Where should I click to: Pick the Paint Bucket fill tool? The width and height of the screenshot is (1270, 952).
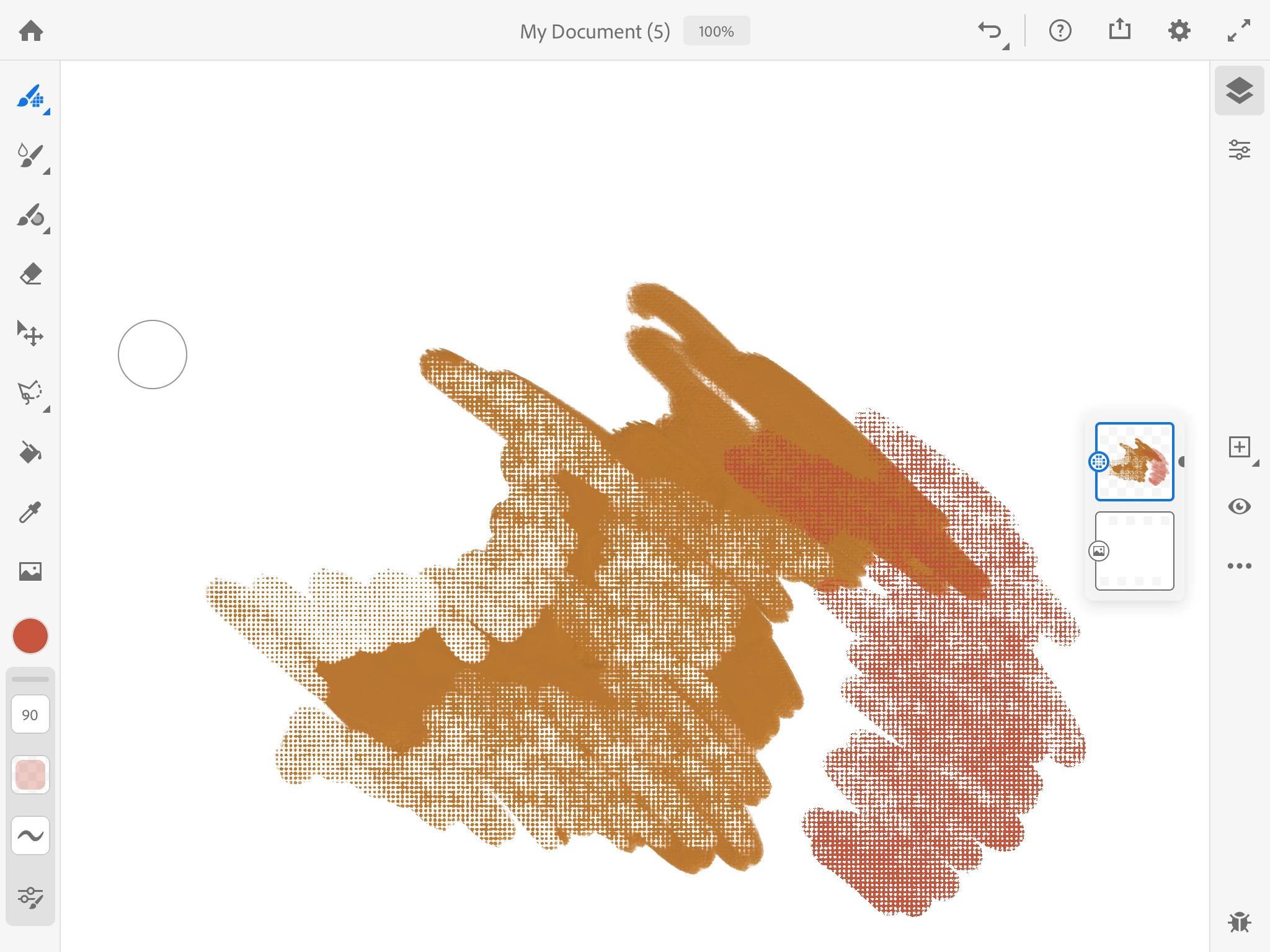click(30, 452)
